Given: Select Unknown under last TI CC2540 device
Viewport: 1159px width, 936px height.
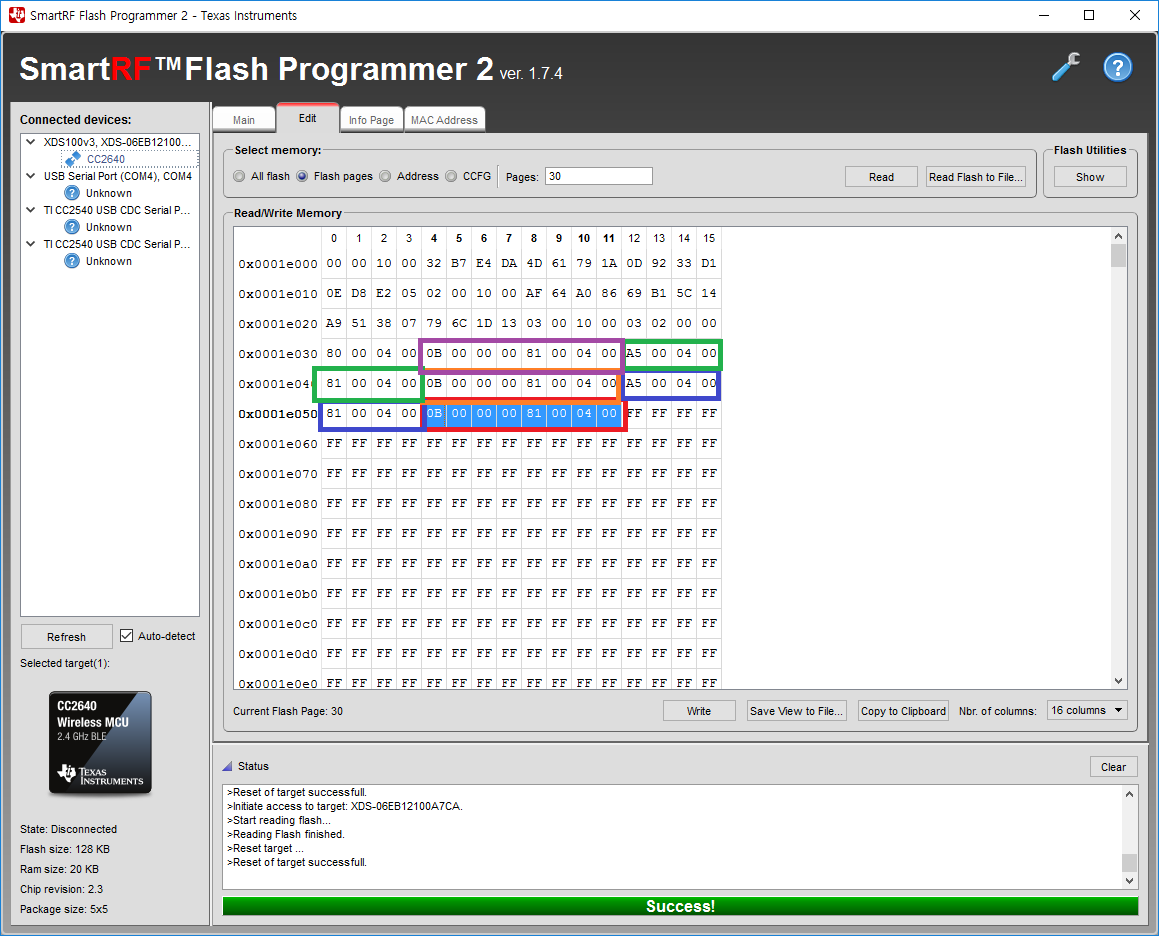Looking at the screenshot, I should pos(109,261).
